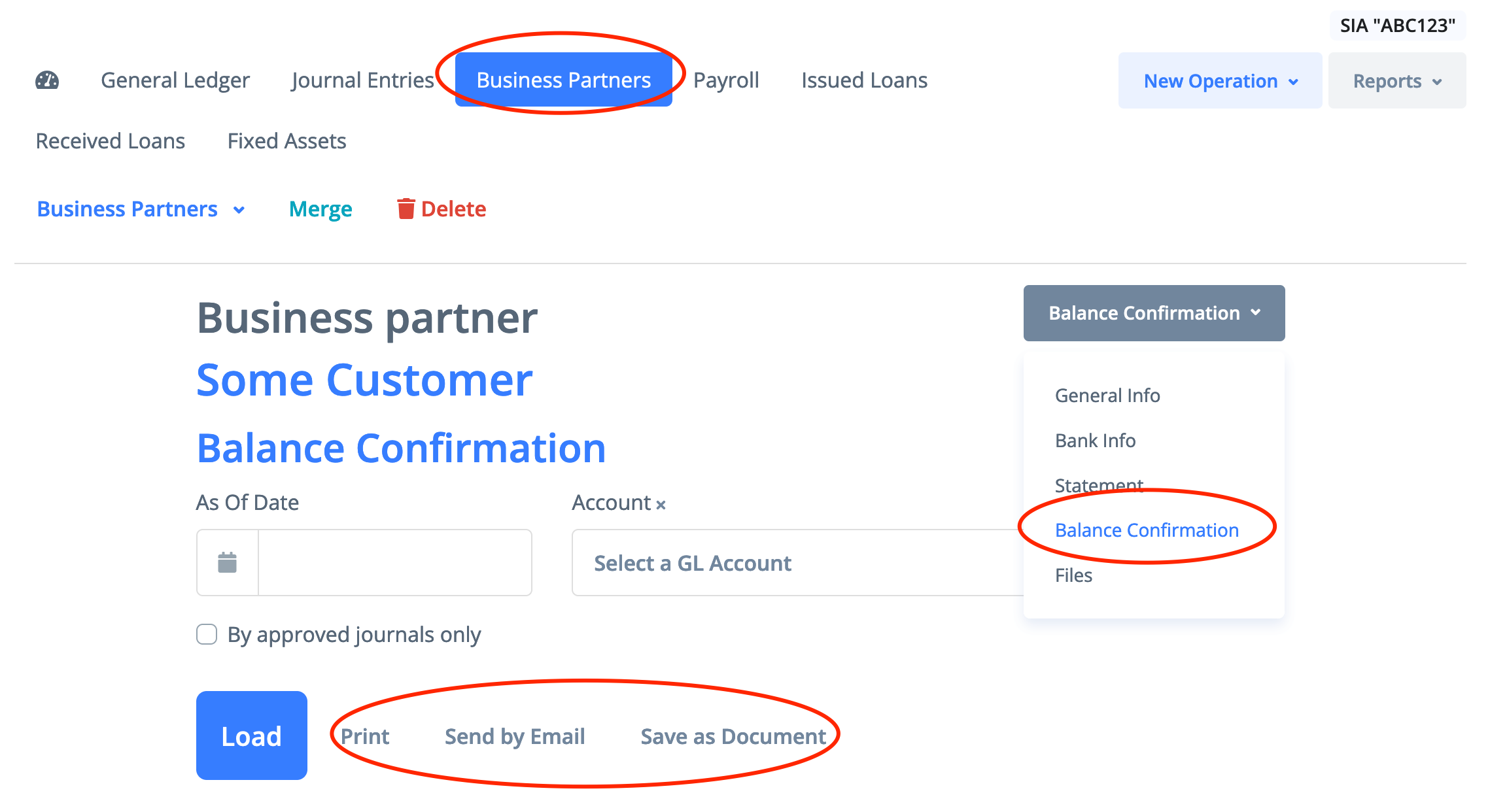Image resolution: width=1490 pixels, height=812 pixels.
Task: Click Save as Document
Action: pos(733,737)
